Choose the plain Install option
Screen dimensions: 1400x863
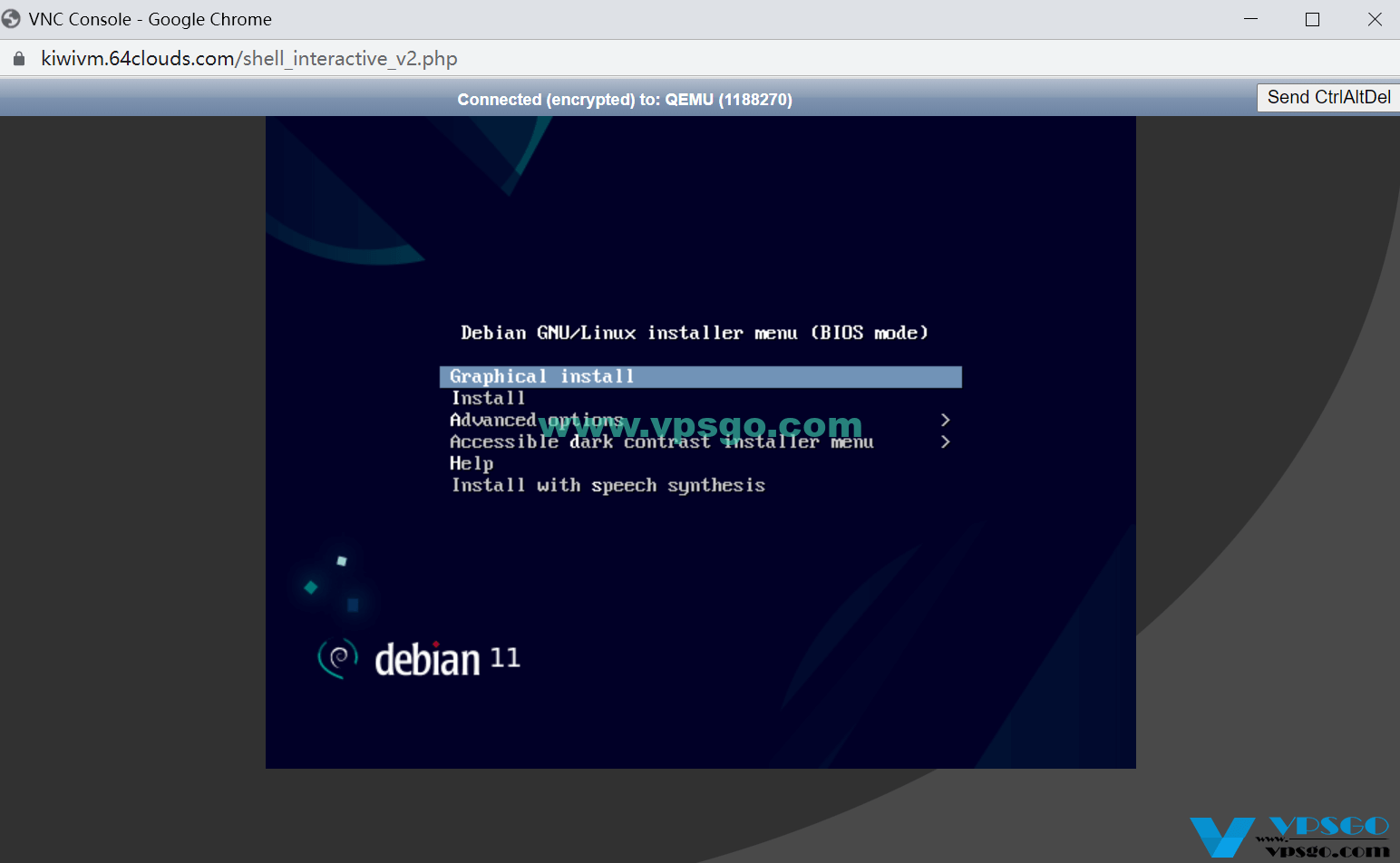pyautogui.click(x=488, y=398)
